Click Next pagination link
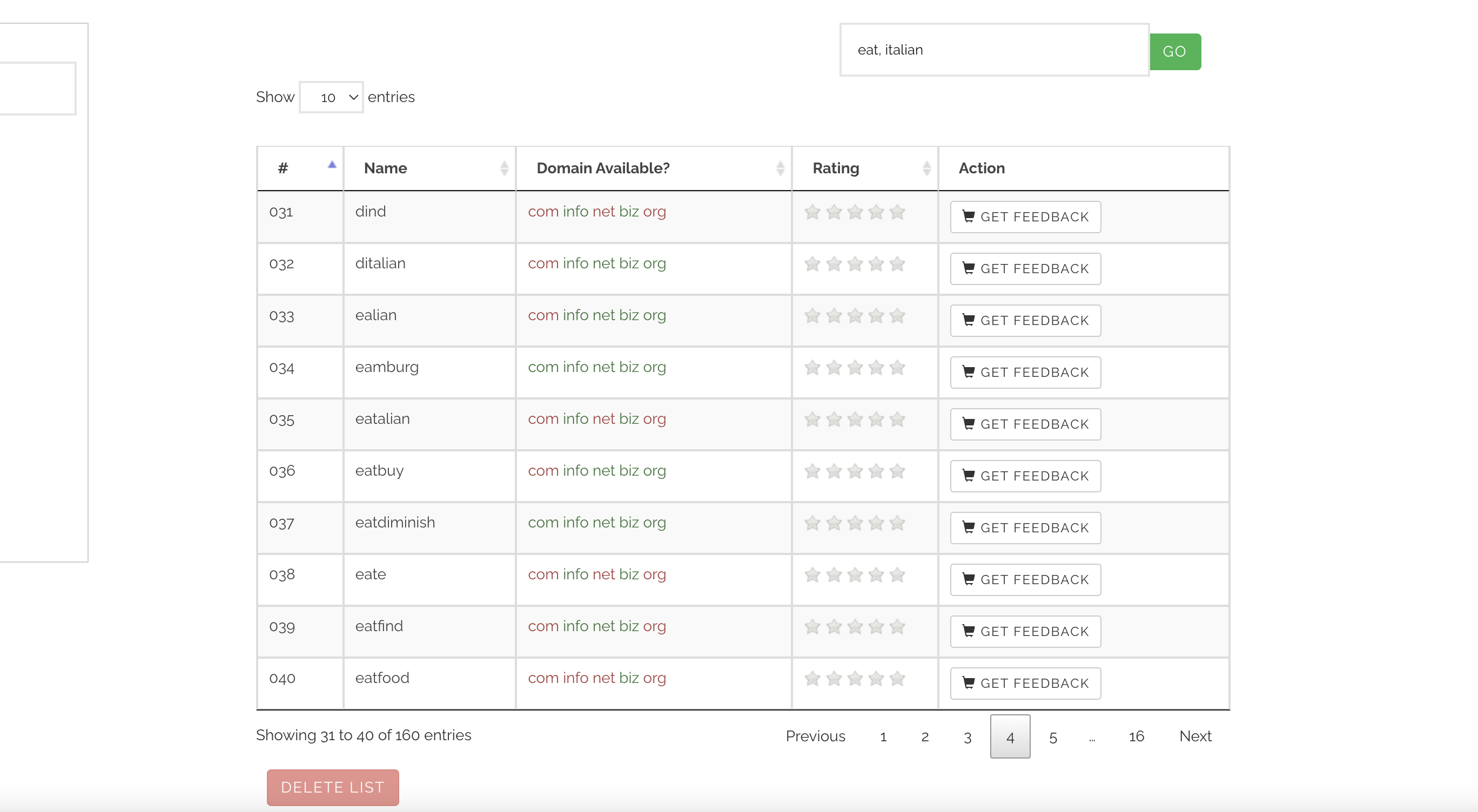 click(x=1195, y=736)
